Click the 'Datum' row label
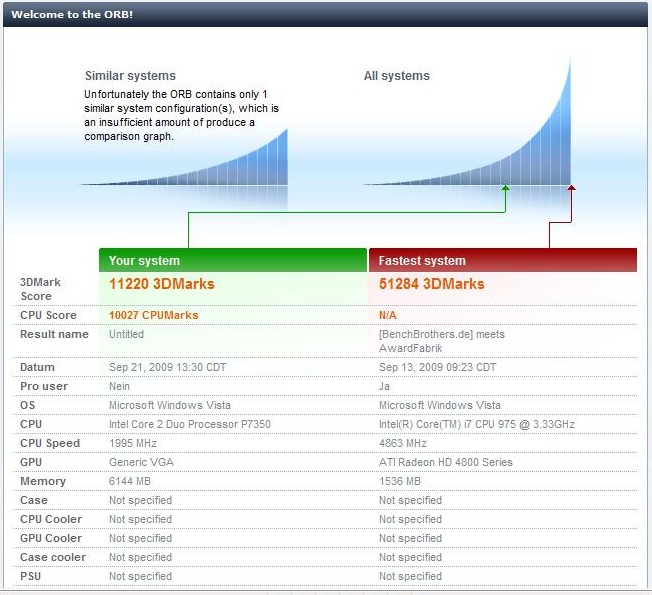 tap(37, 368)
